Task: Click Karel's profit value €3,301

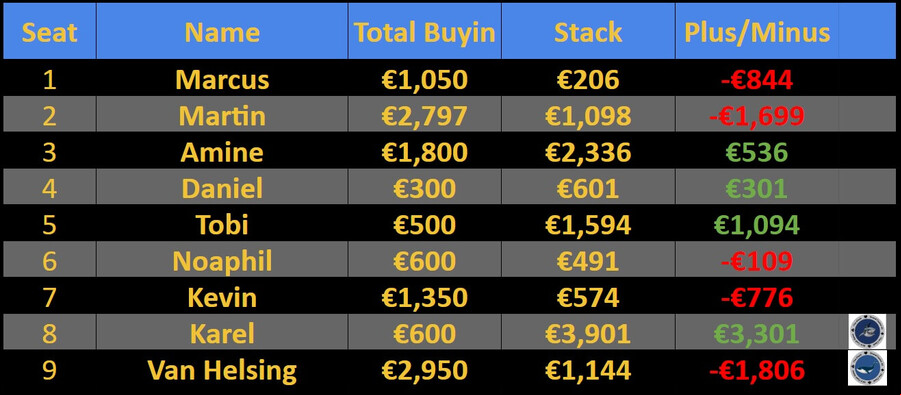Action: click(756, 334)
